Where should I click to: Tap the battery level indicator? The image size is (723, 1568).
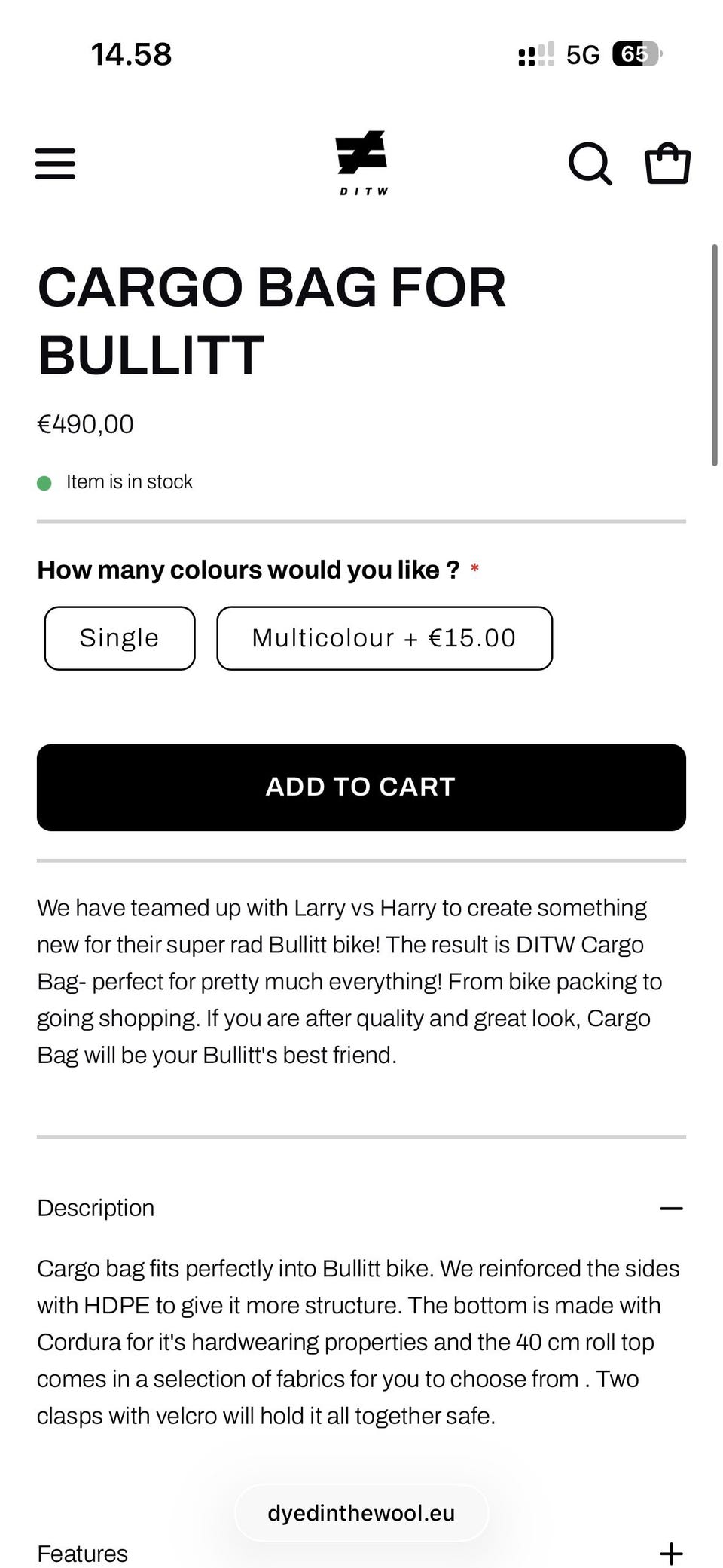pyautogui.click(x=636, y=54)
